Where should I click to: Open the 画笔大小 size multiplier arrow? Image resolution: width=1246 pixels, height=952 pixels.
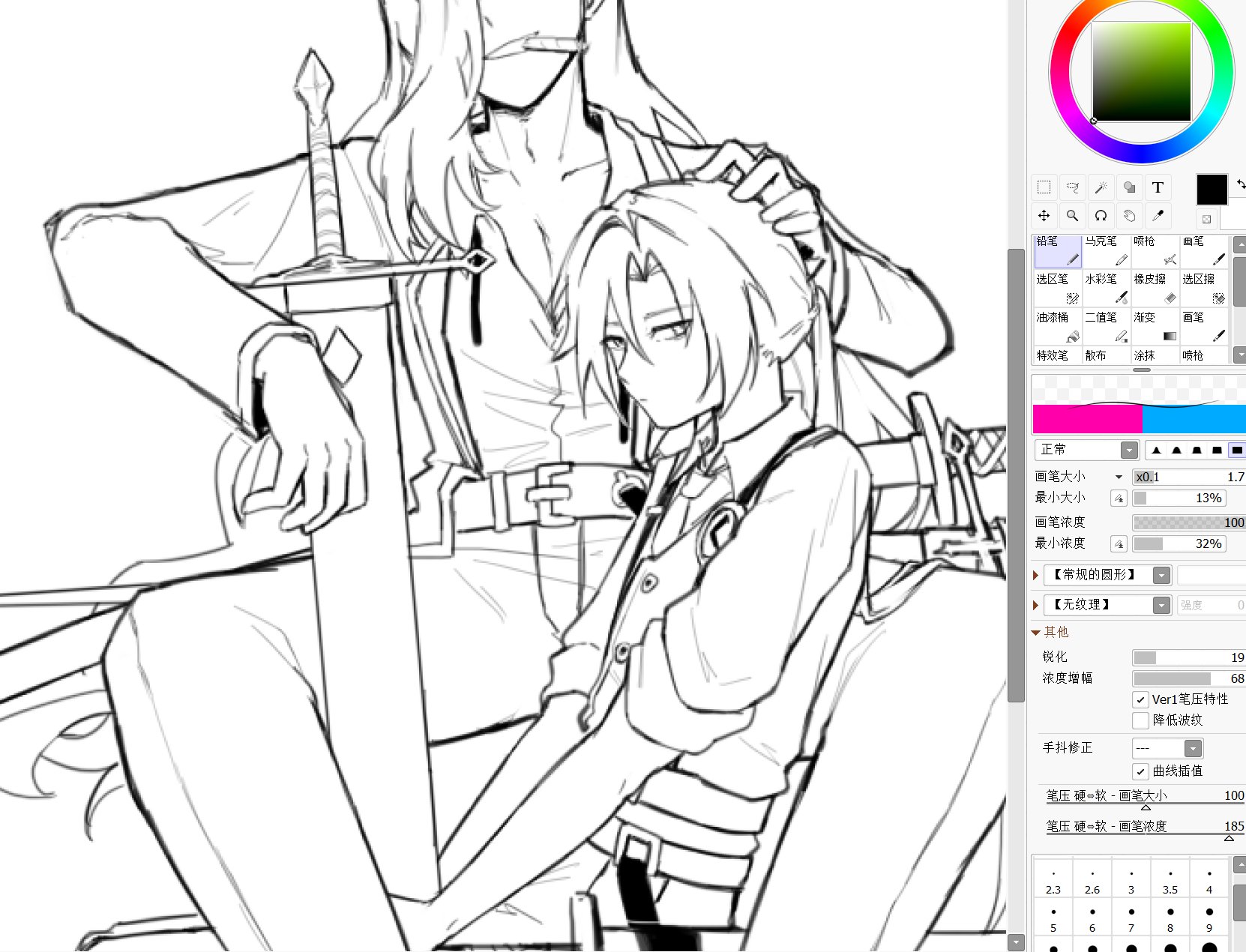pos(1119,477)
